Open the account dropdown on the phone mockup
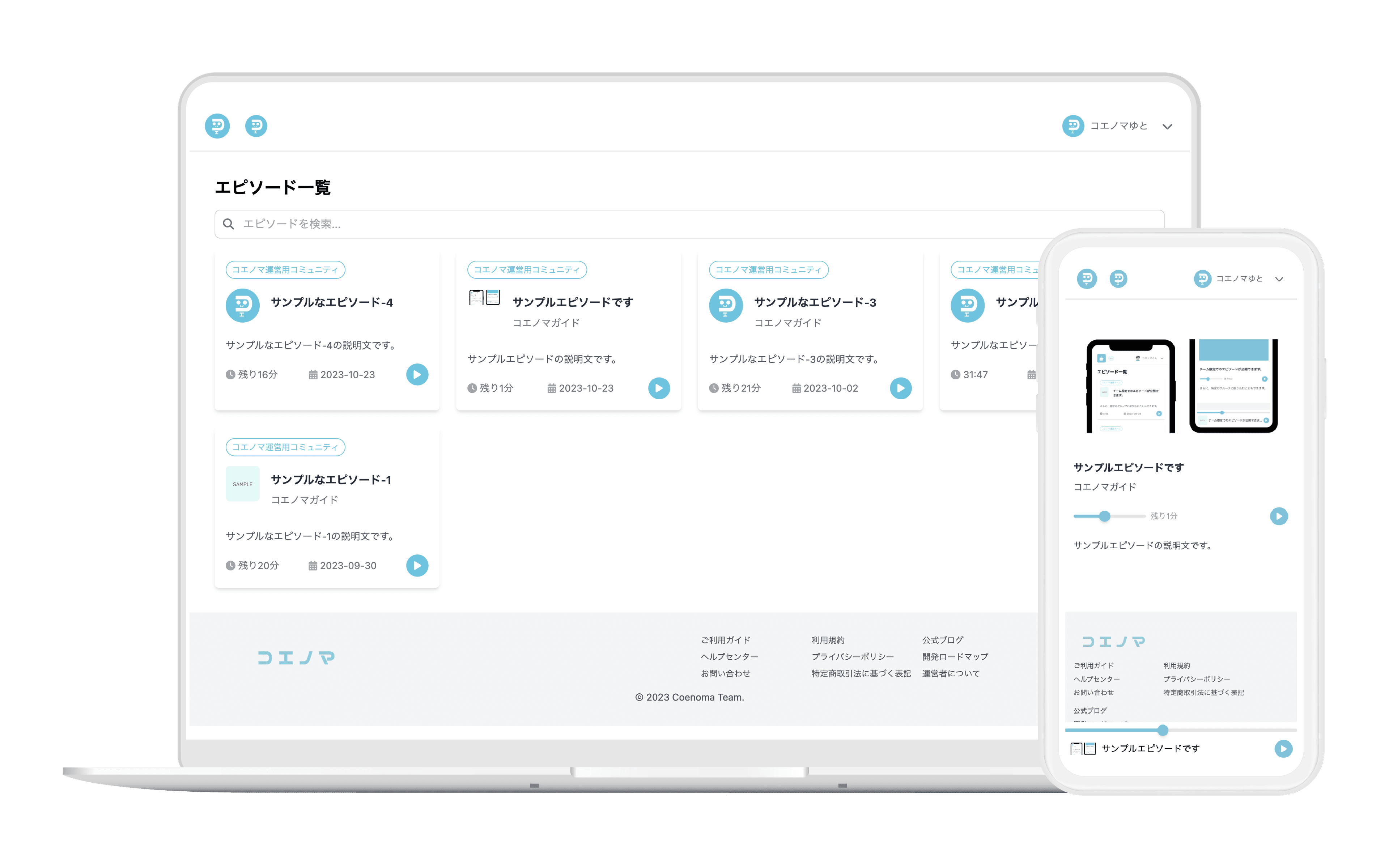Image resolution: width=1389 pixels, height=868 pixels. [1279, 280]
